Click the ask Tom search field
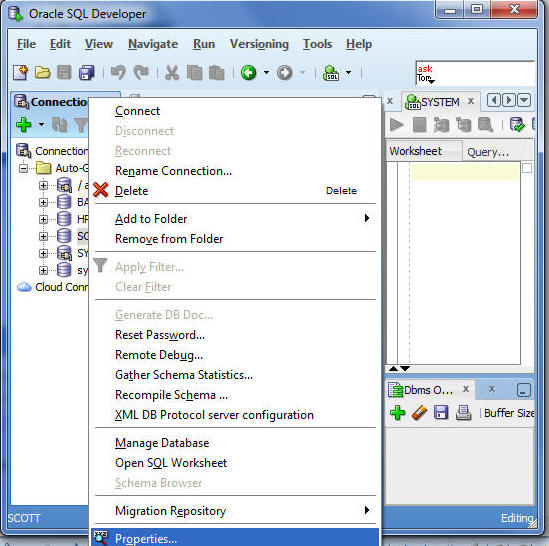This screenshot has height=546, width=549. tap(475, 73)
